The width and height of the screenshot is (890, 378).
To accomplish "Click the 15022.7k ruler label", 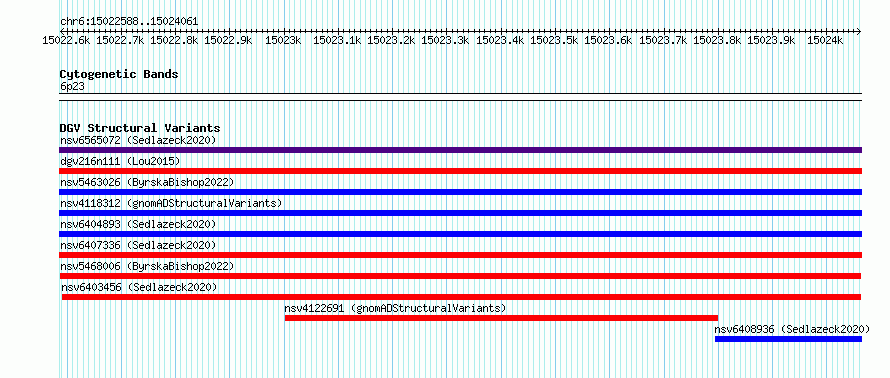I will [x=120, y=41].
